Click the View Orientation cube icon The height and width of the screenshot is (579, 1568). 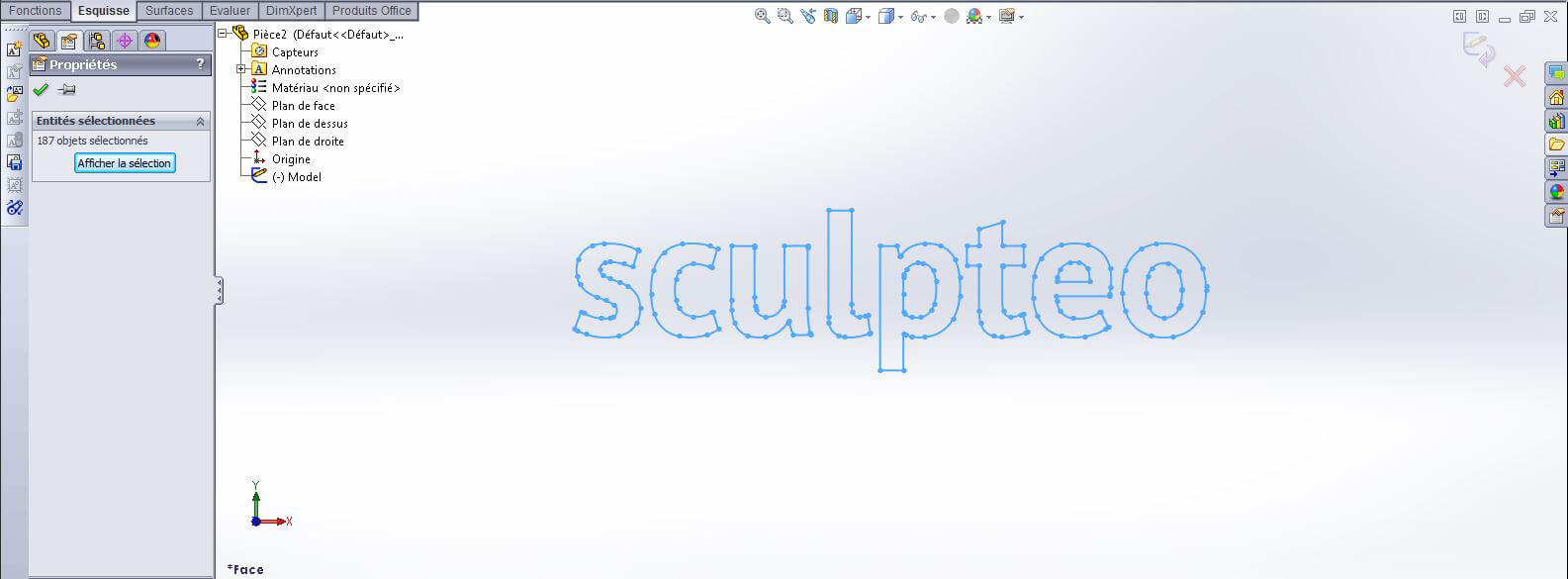click(x=853, y=16)
